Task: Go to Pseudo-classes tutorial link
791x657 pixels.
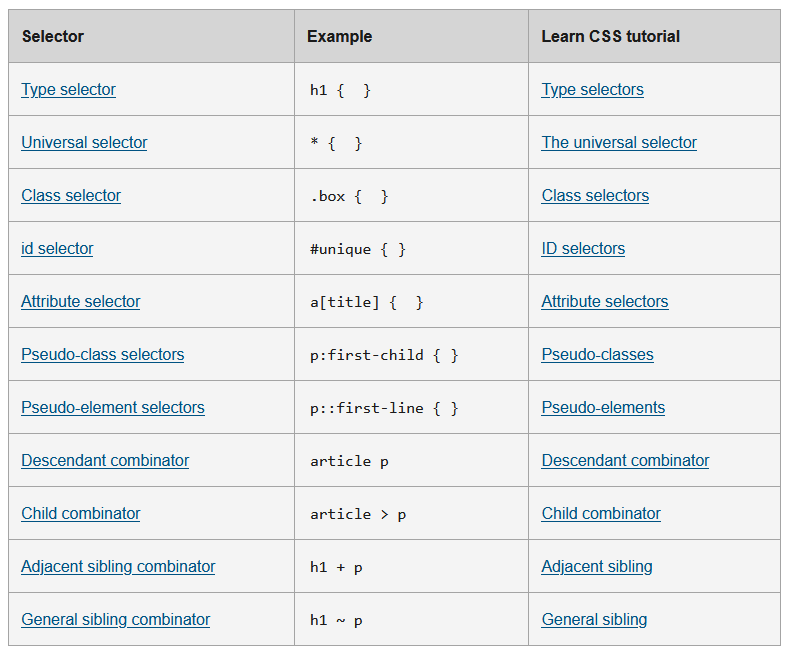Action: click(598, 355)
